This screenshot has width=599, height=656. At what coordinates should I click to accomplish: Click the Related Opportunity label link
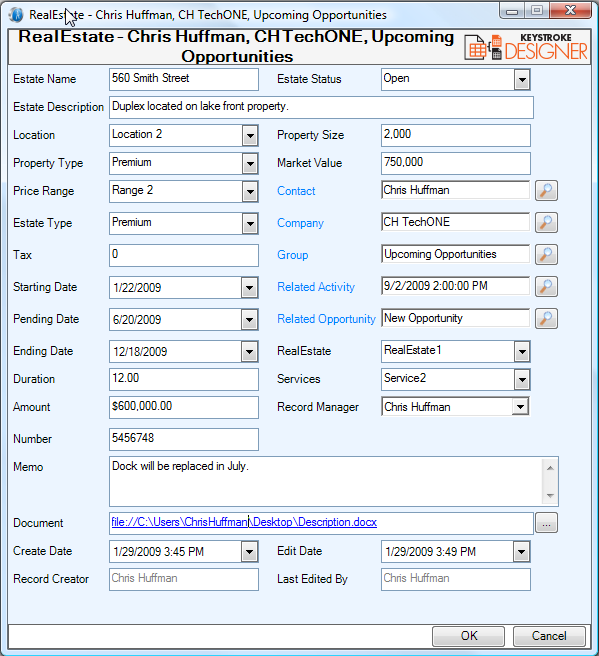click(326, 319)
